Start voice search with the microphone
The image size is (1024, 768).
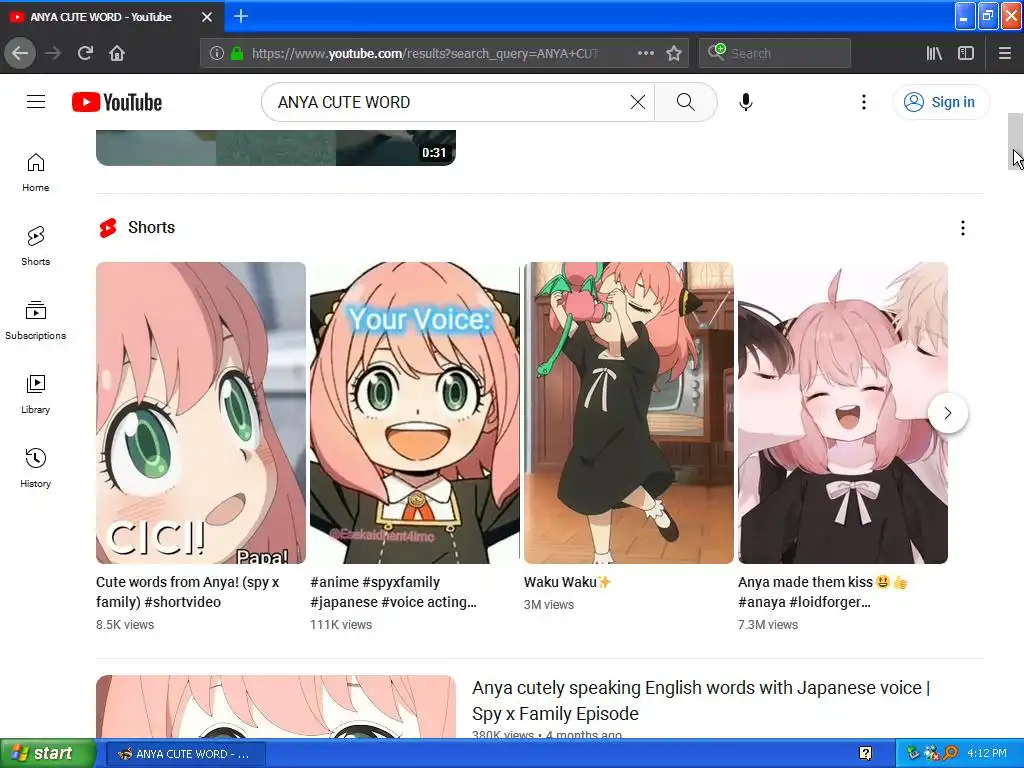(x=746, y=102)
